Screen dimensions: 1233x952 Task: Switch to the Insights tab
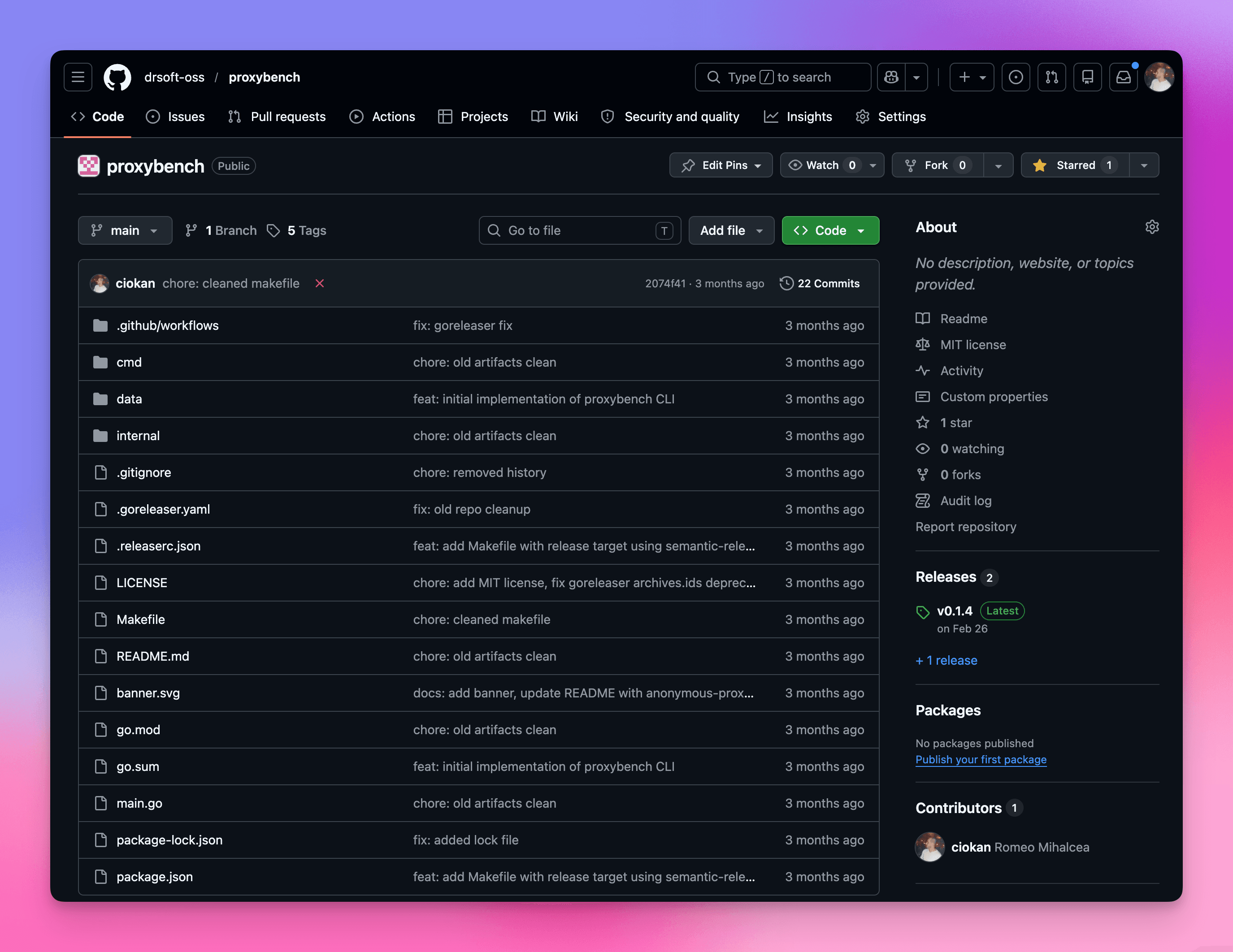pos(798,117)
